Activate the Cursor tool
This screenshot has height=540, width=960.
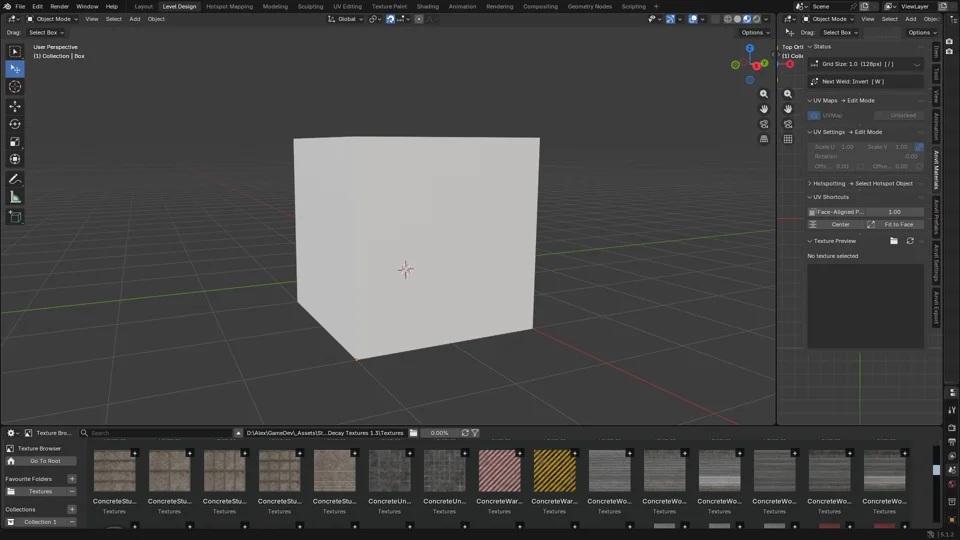point(15,87)
